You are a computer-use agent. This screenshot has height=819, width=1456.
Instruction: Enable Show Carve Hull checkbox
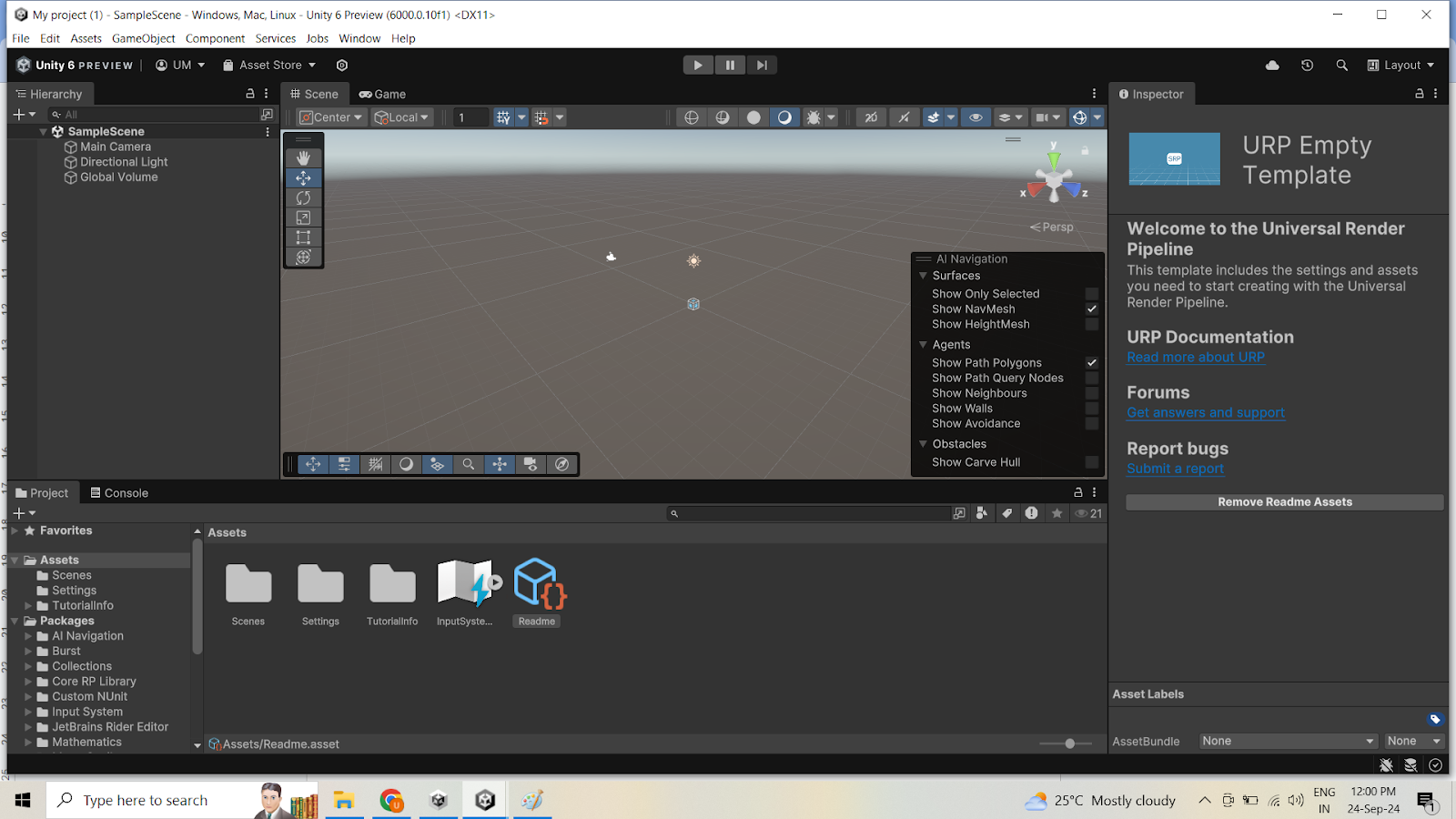coord(1092,462)
